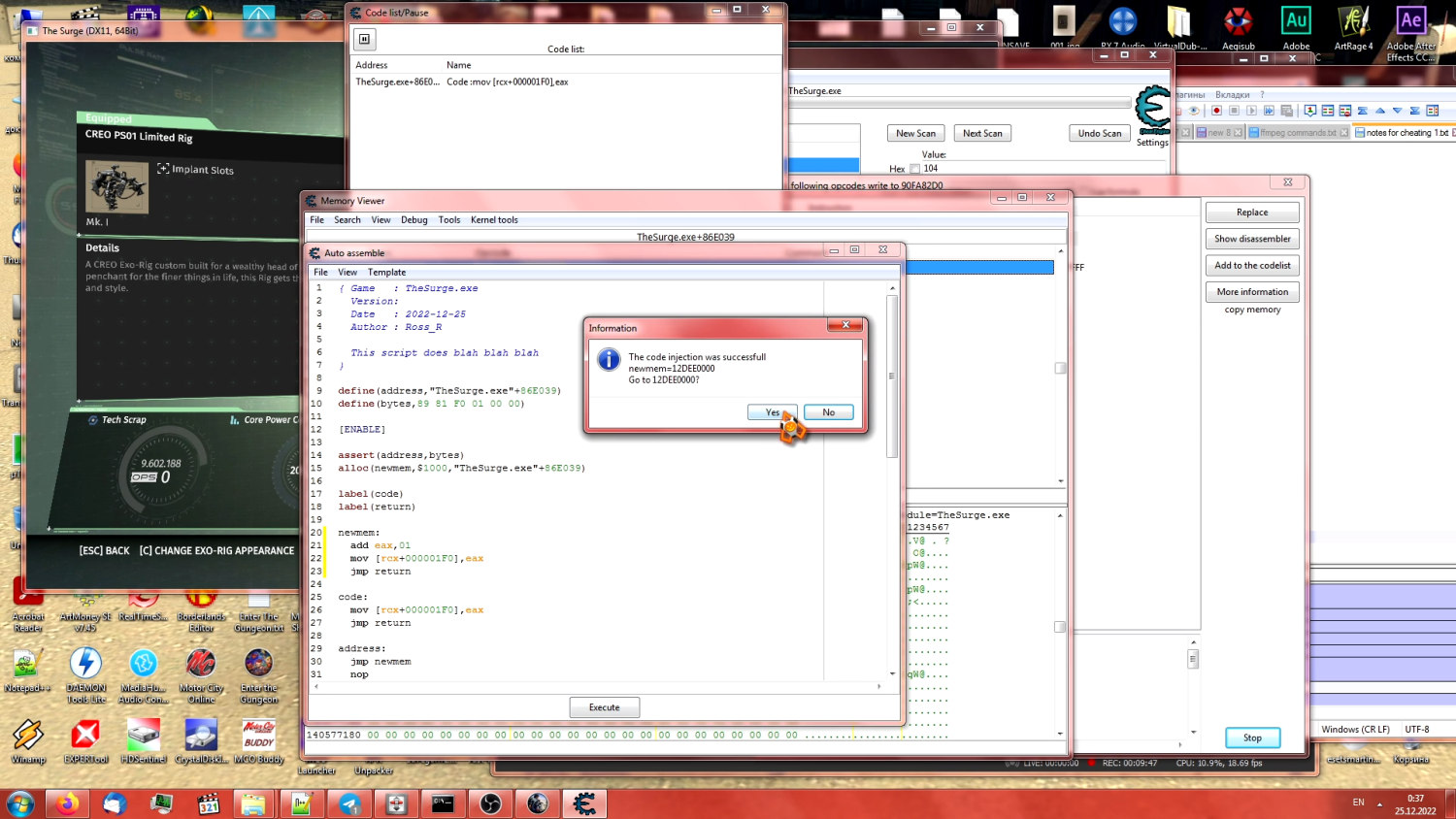
Task: Click Notepad++ stop recording macro icon
Action: pyautogui.click(x=1234, y=111)
